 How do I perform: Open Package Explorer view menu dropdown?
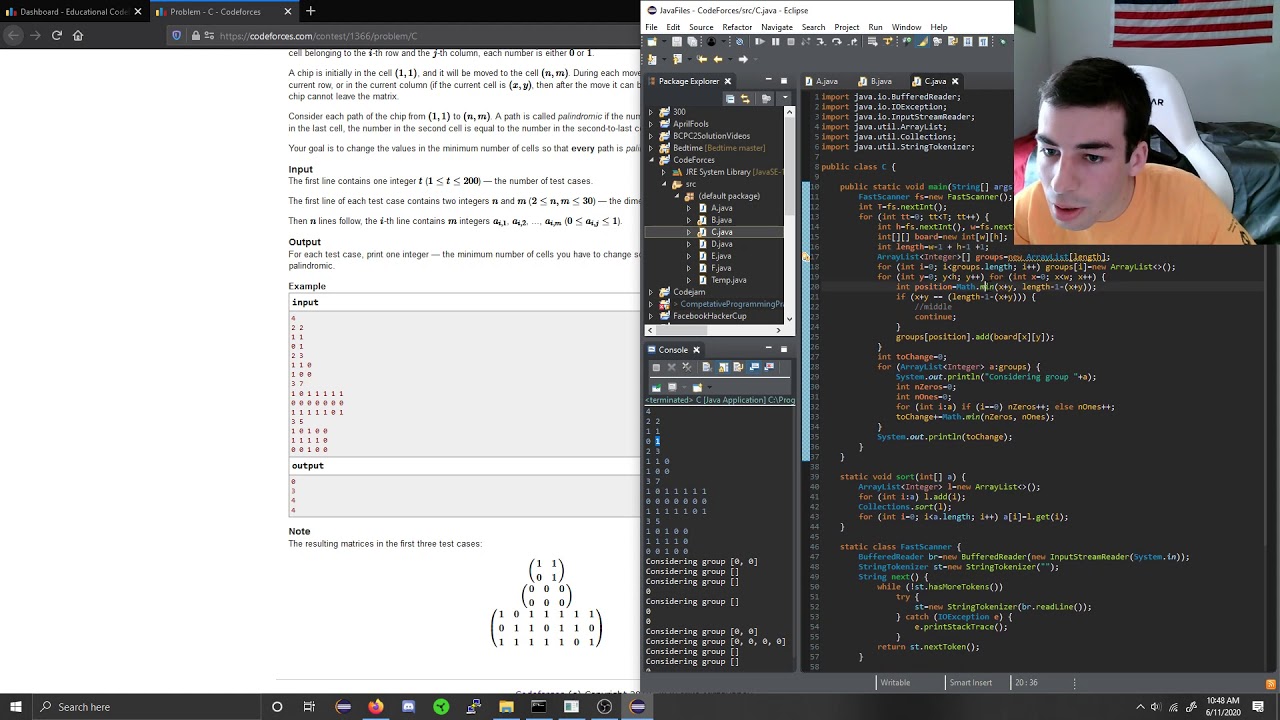(x=785, y=97)
